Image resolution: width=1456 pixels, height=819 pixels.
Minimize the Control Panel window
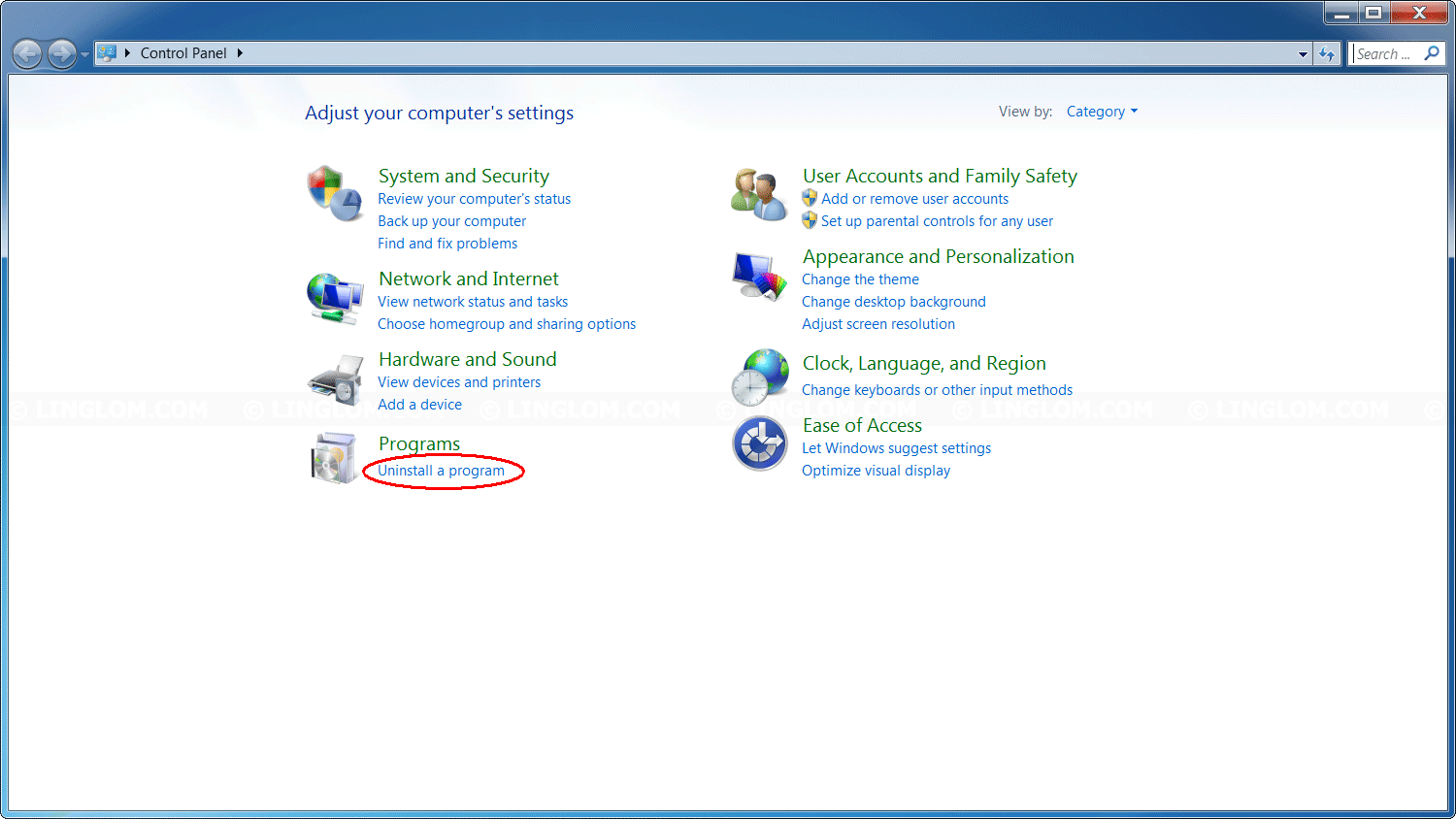tap(1342, 13)
